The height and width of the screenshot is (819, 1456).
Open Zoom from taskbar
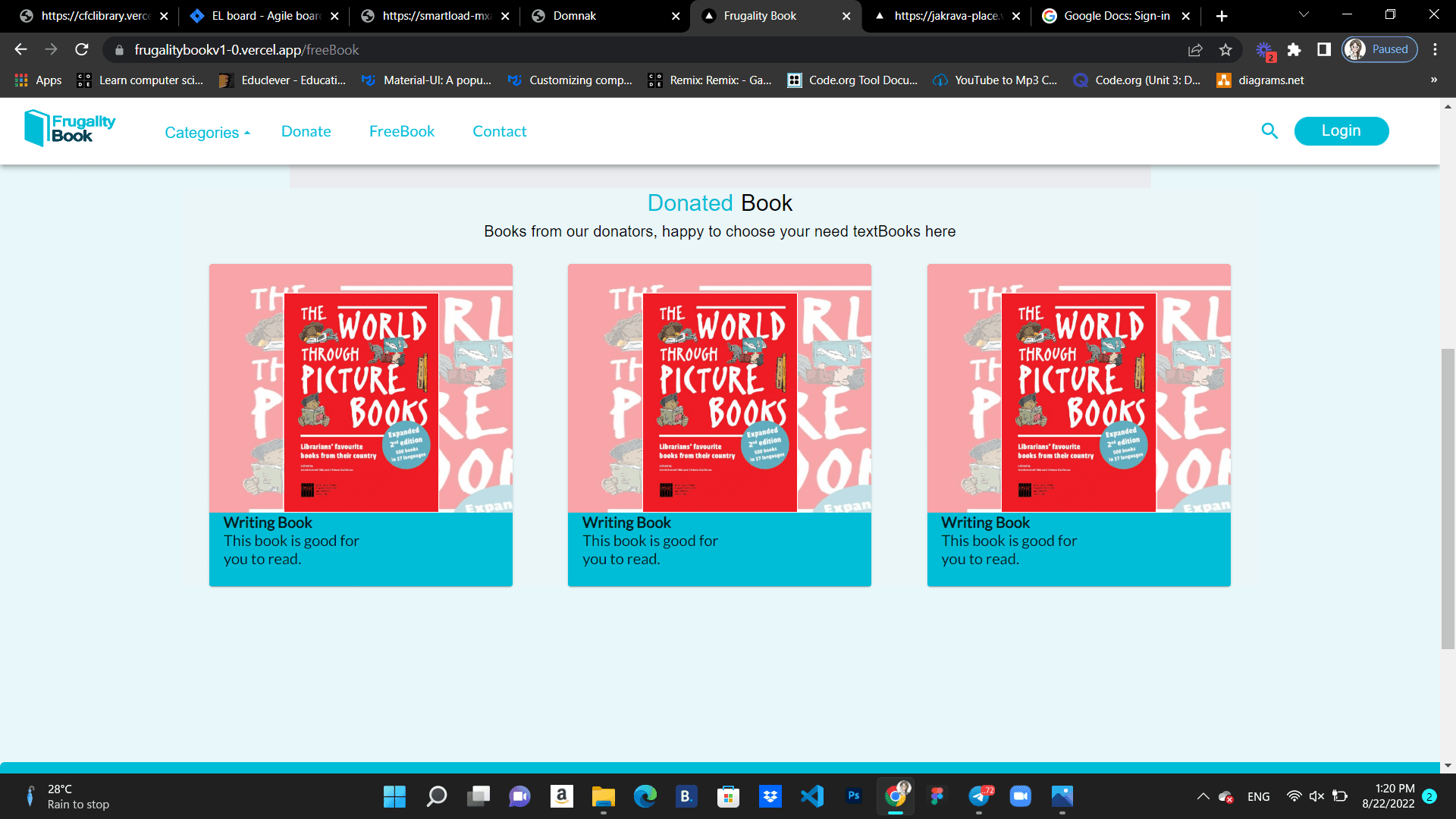coord(1021,796)
